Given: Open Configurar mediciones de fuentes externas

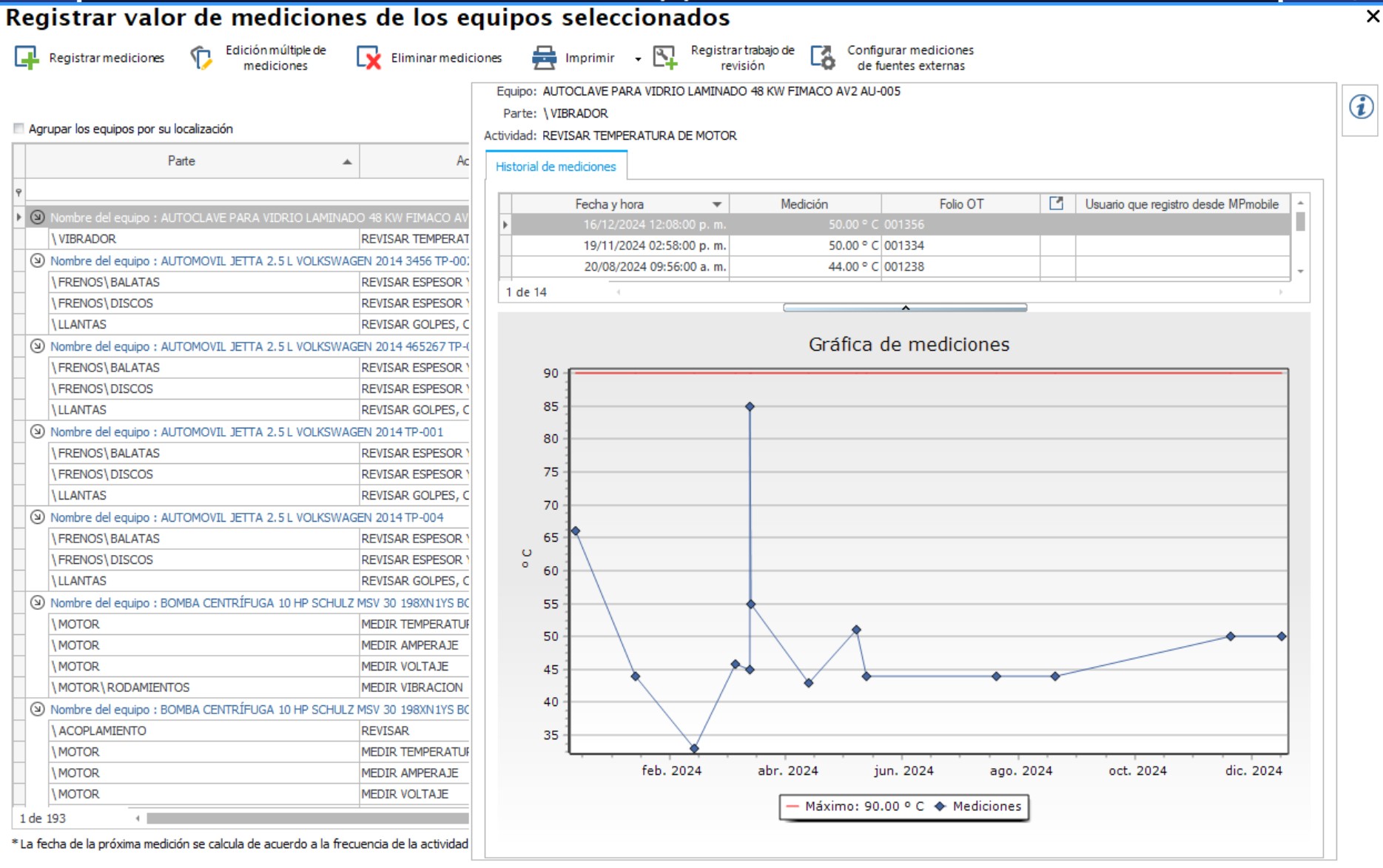Looking at the screenshot, I should pyautogui.click(x=893, y=58).
